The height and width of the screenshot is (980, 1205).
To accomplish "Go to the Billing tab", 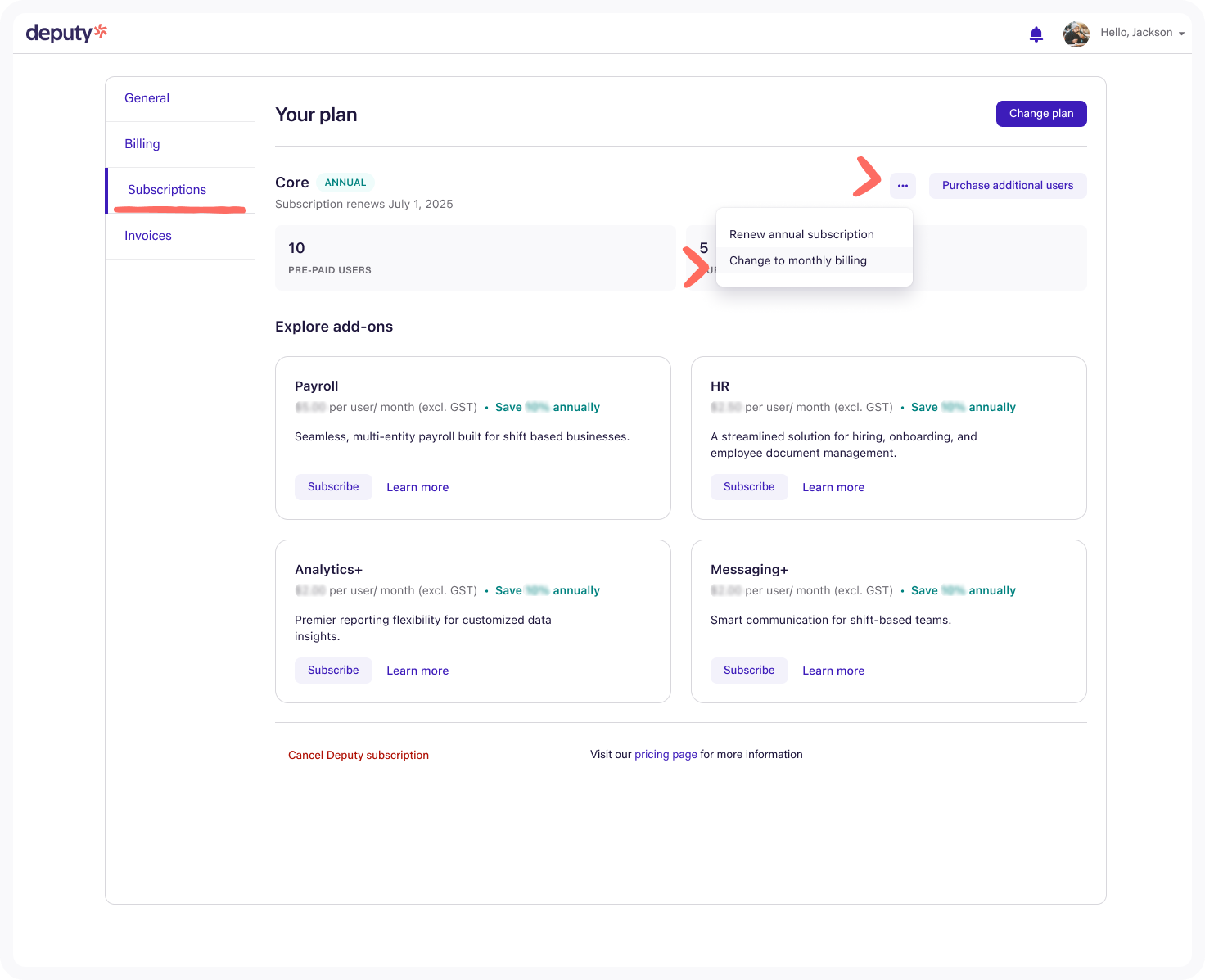I will pos(142,144).
